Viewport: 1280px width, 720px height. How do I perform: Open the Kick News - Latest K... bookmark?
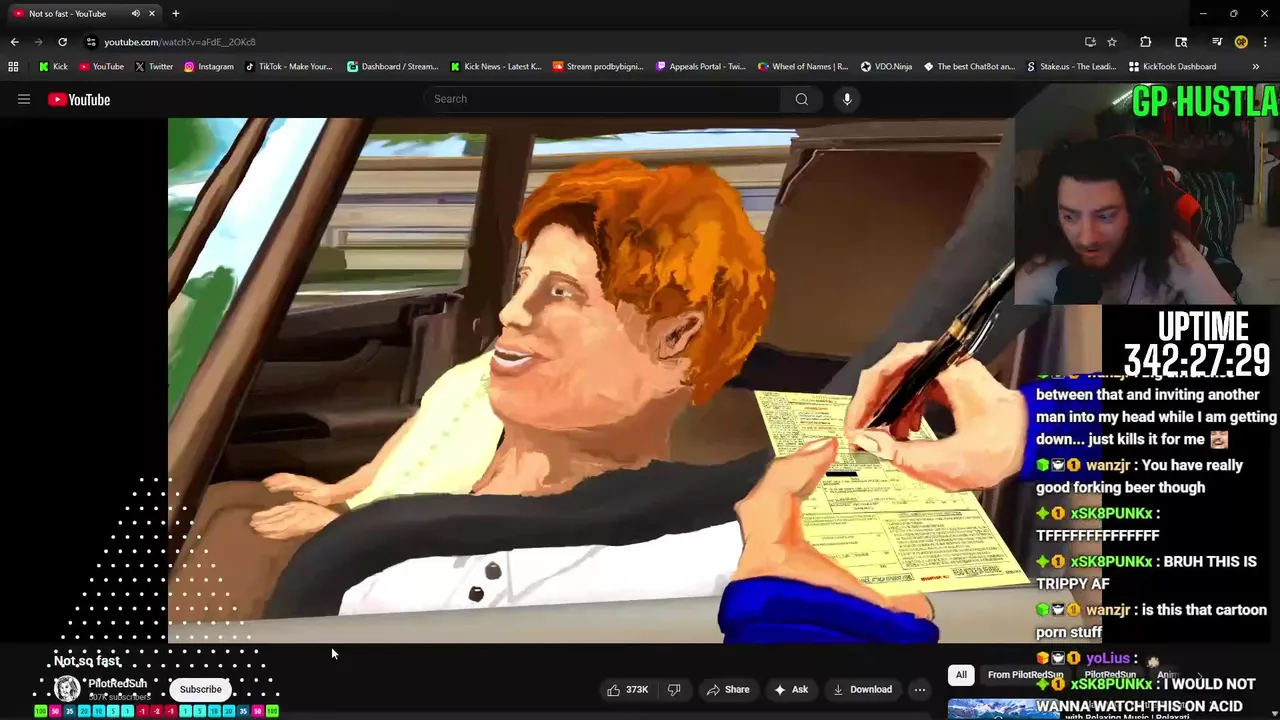click(495, 67)
